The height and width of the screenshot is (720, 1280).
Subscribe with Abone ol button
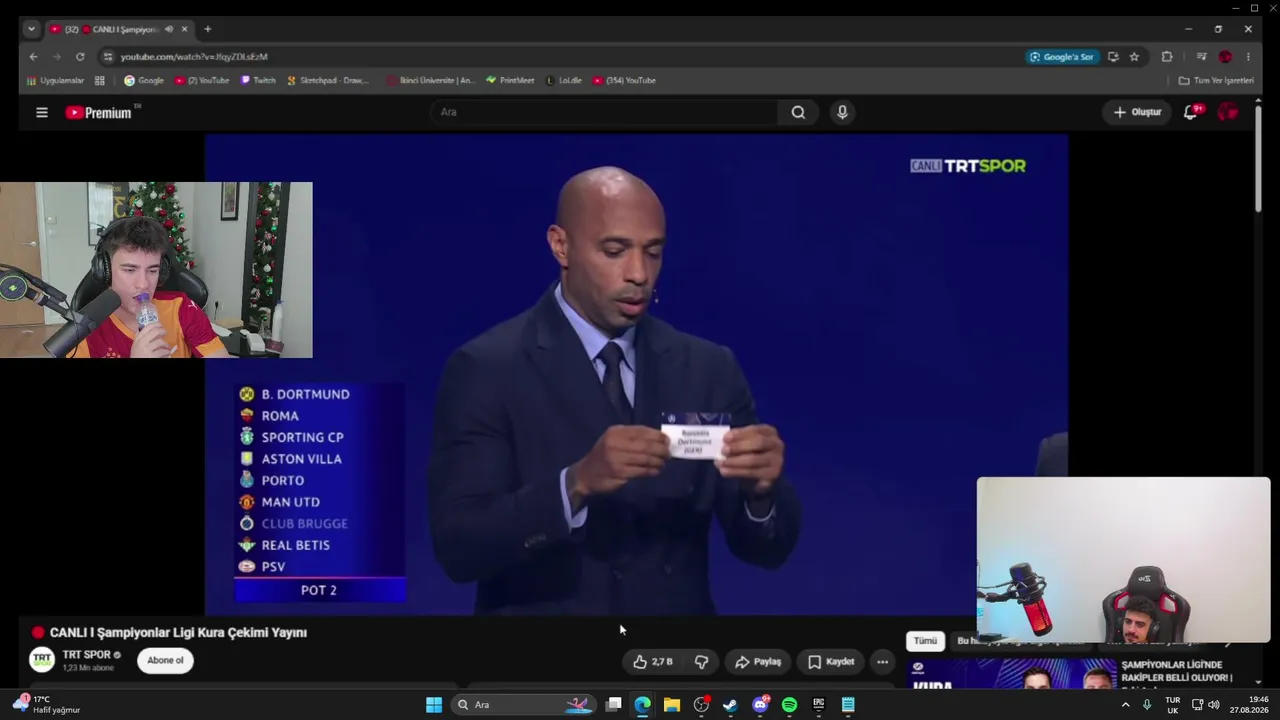pos(165,660)
